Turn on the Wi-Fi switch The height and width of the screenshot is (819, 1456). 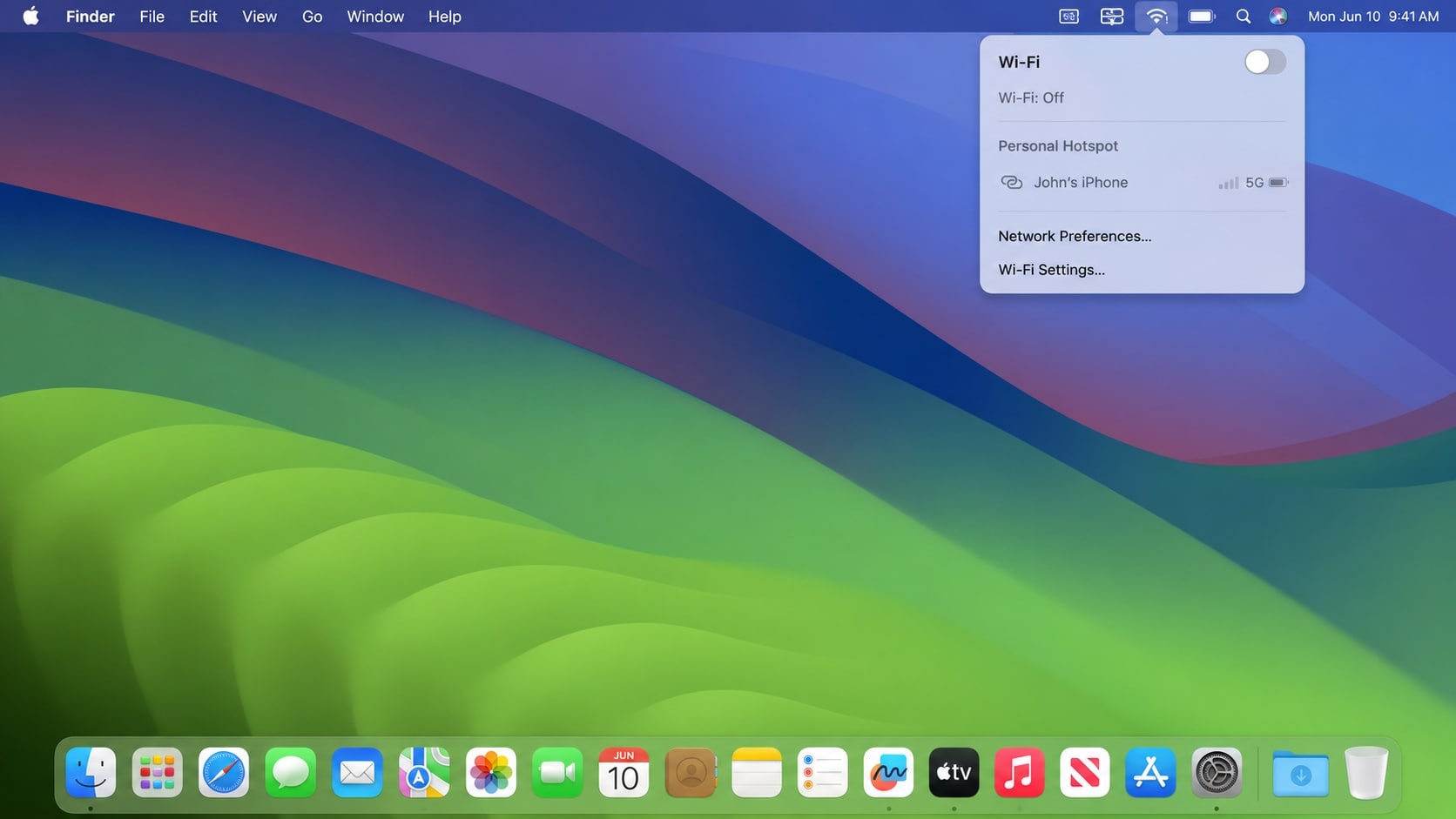1264,62
